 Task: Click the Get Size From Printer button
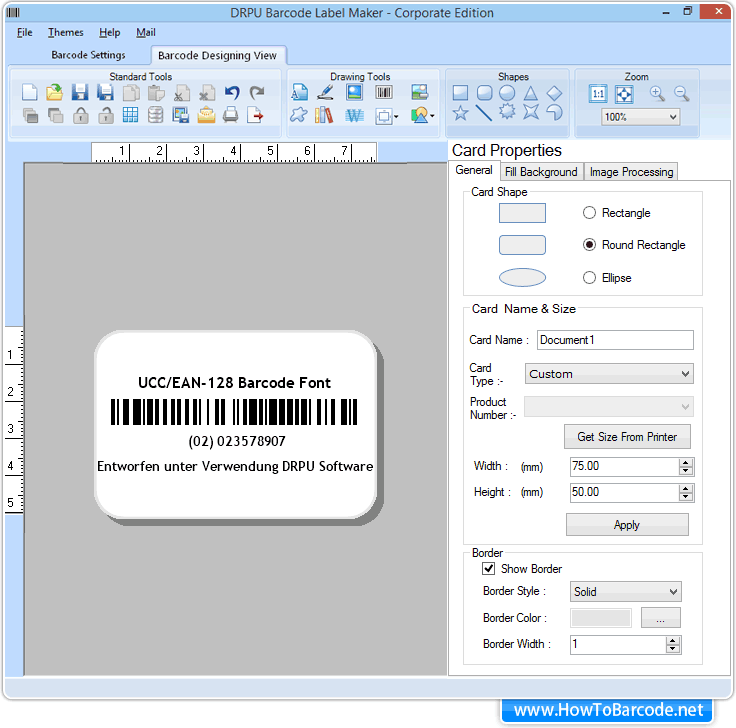[627, 437]
